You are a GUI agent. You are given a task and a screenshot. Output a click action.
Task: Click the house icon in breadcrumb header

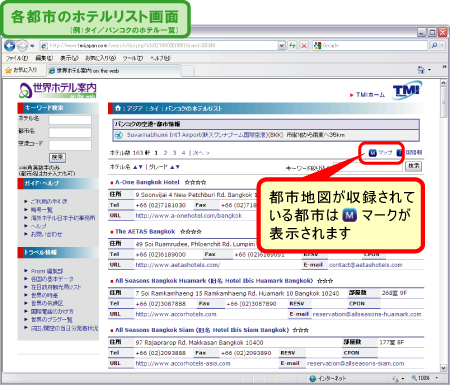coord(118,108)
